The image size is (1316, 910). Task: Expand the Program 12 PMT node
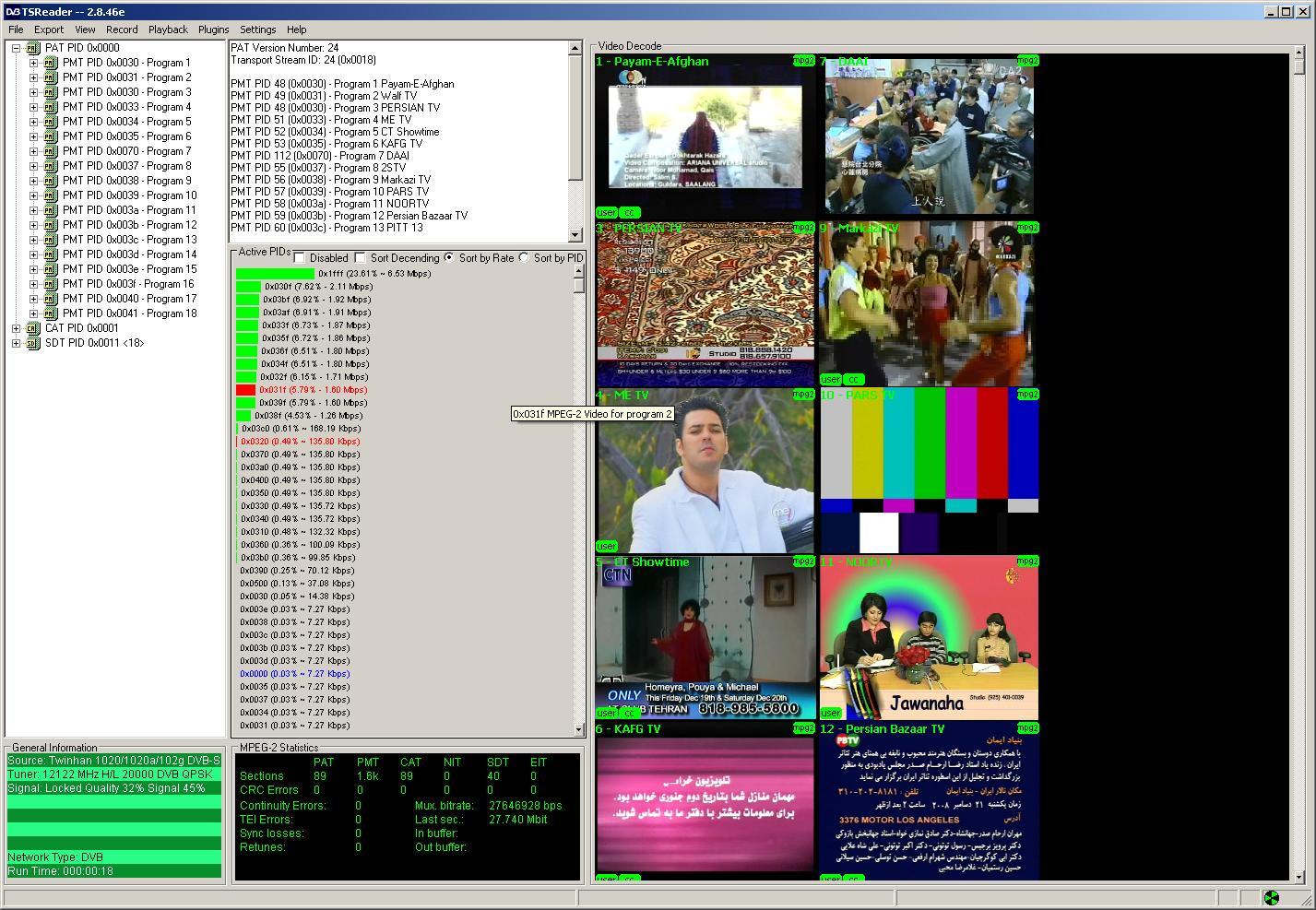point(33,225)
